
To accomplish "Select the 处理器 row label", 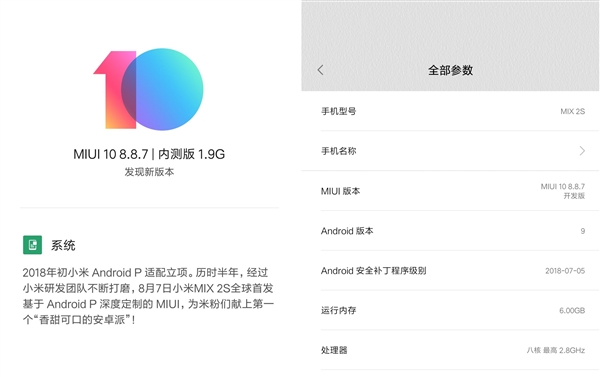I will pyautogui.click(x=334, y=350).
